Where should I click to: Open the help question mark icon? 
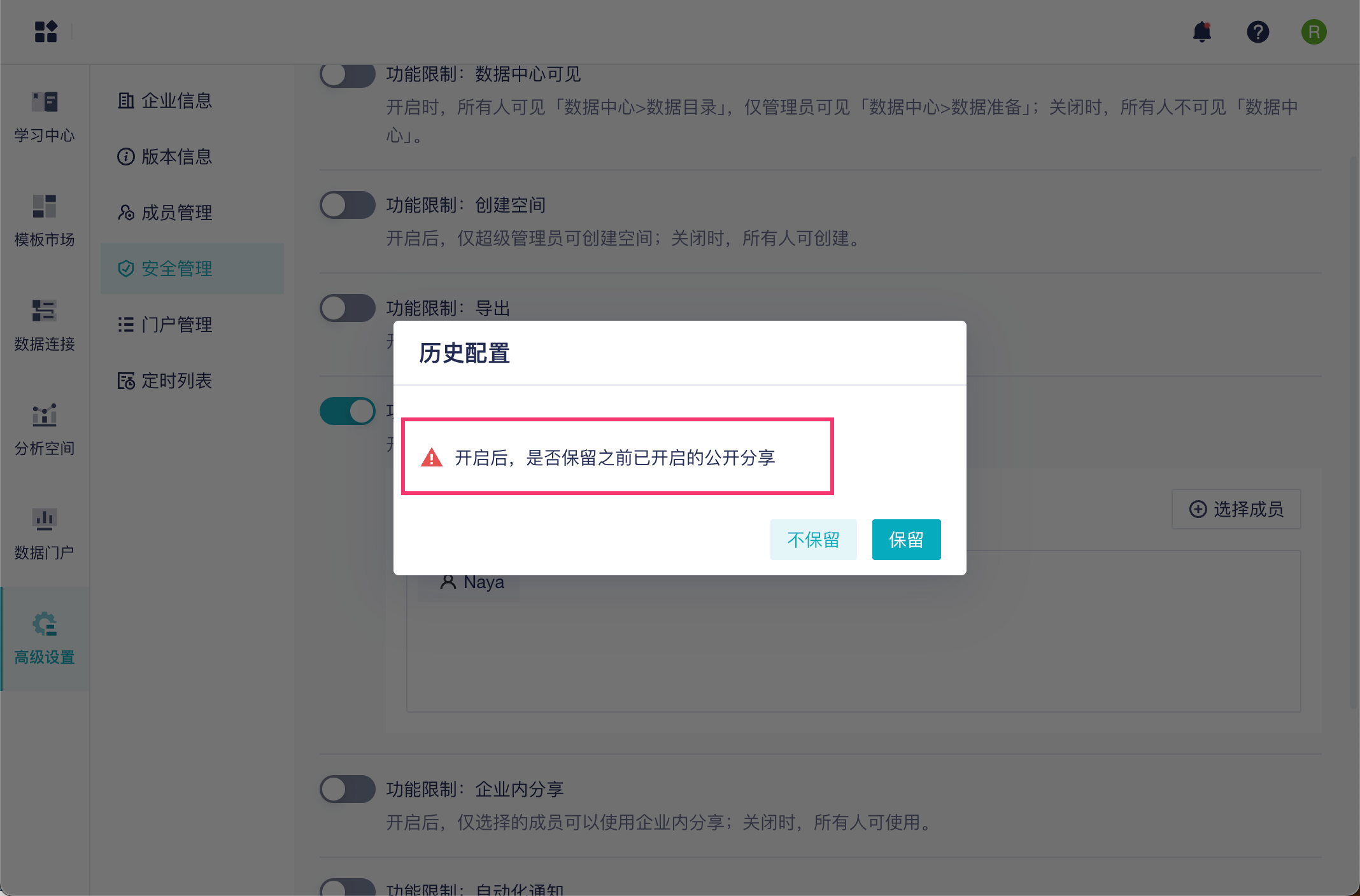1257,32
